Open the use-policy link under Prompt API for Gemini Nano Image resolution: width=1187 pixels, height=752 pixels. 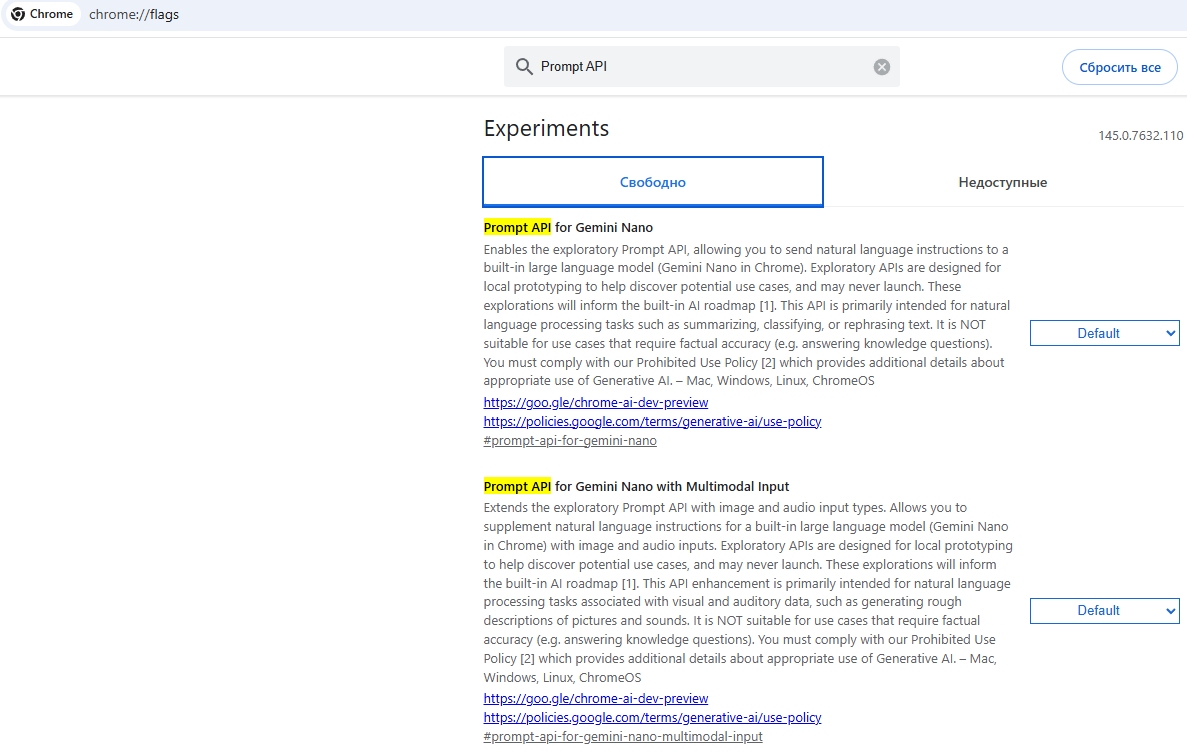pyautogui.click(x=652, y=421)
